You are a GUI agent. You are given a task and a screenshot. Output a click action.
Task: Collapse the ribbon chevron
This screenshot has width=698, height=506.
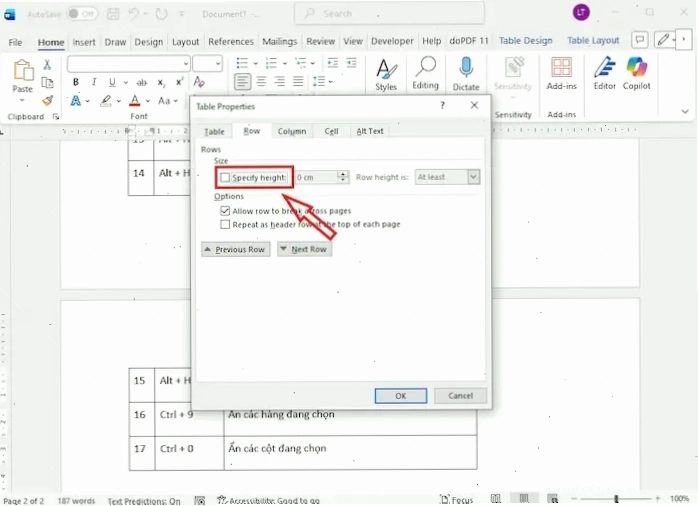click(x=685, y=111)
